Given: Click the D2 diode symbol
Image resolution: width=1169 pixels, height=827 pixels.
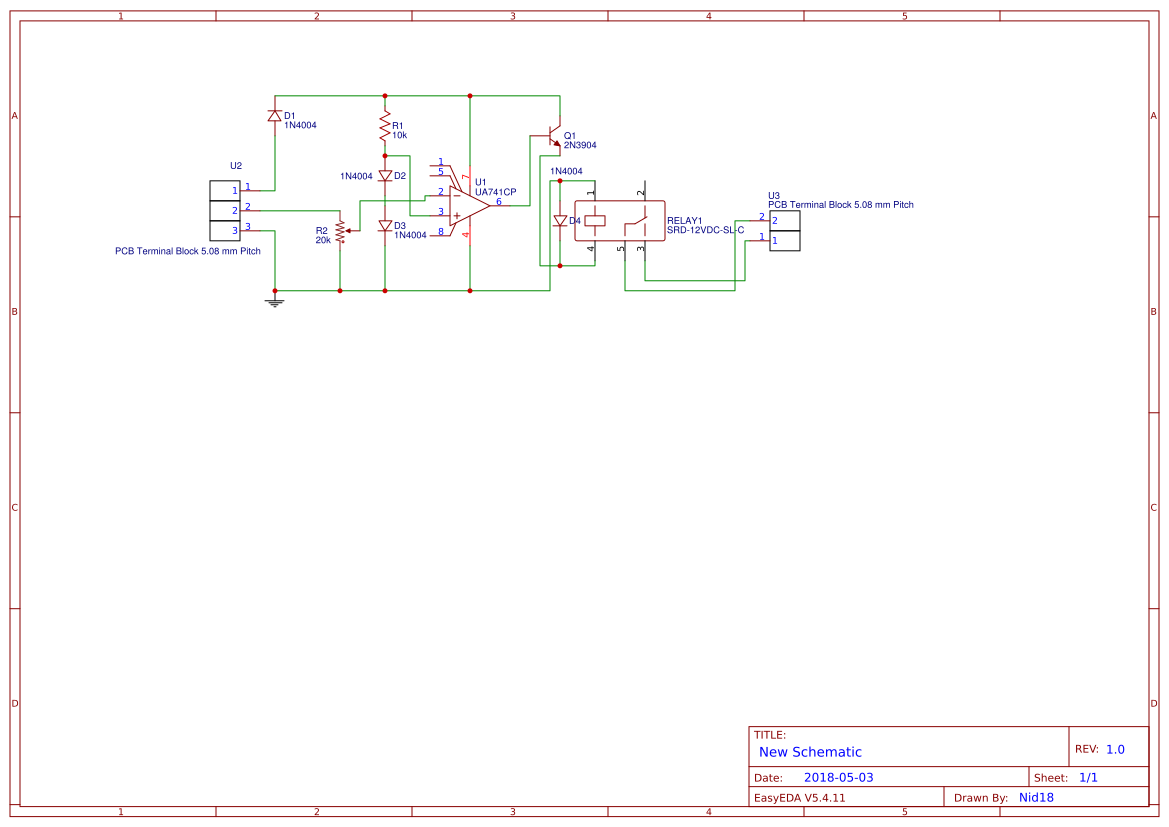Looking at the screenshot, I should (384, 174).
